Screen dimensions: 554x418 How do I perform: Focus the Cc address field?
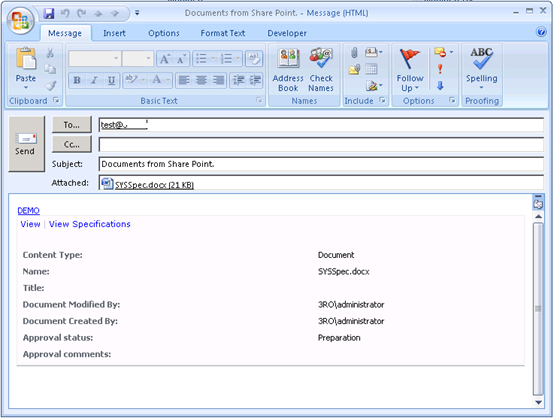(x=321, y=145)
